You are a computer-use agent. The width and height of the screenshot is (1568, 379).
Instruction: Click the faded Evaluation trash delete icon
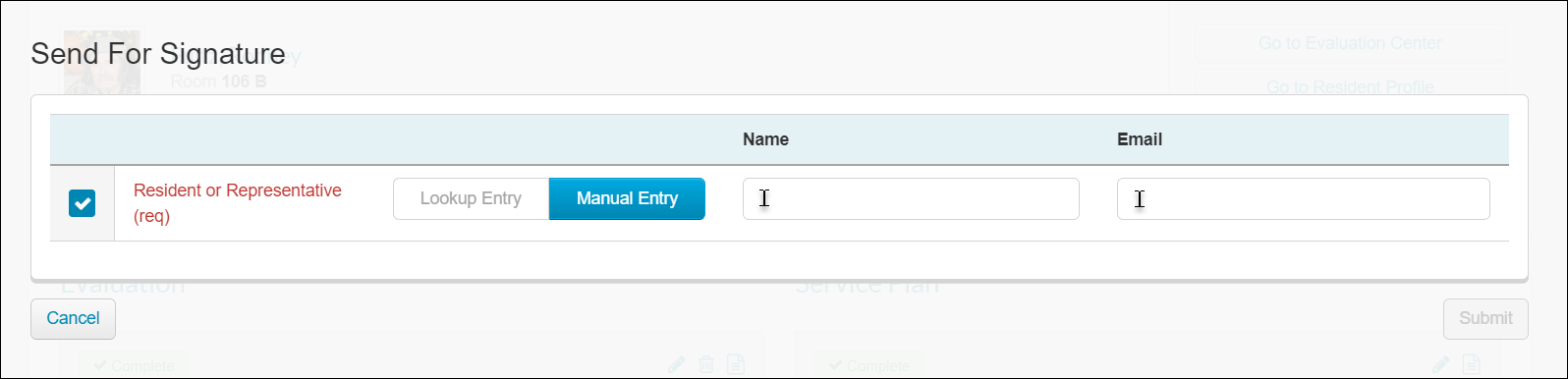tap(705, 364)
